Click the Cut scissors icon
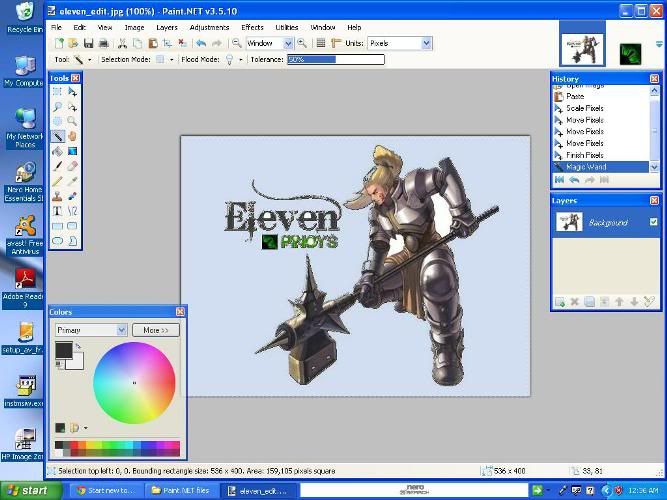This screenshot has width=667, height=500. tap(123, 43)
